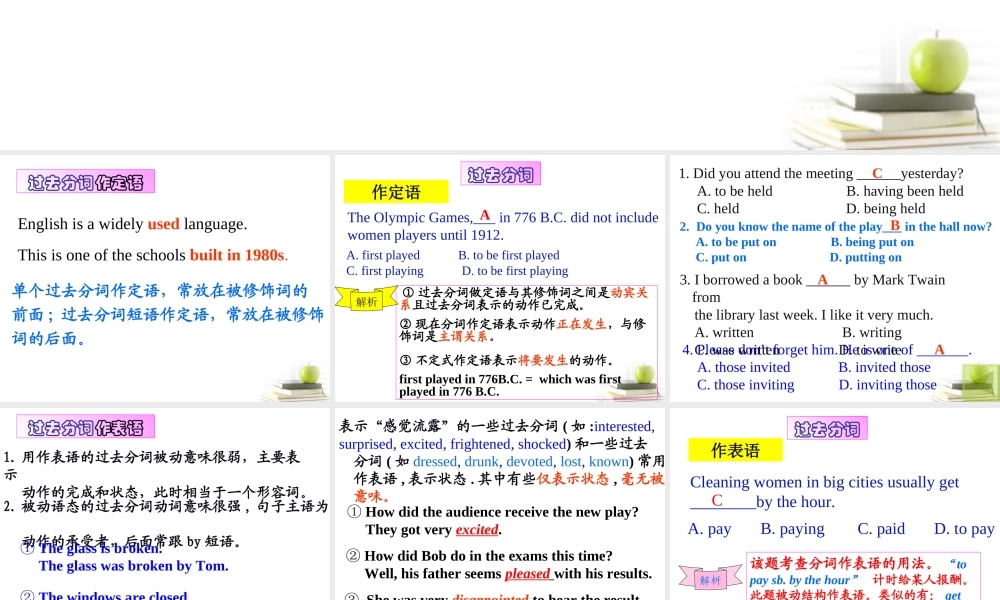This screenshot has width=1000, height=600.
Task: Click the red explanation starting 该题考查分词作表语的用法
Action: [x=860, y=579]
